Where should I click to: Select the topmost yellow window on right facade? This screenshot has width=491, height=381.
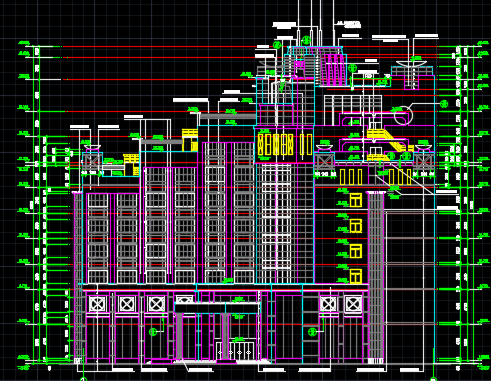(356, 200)
